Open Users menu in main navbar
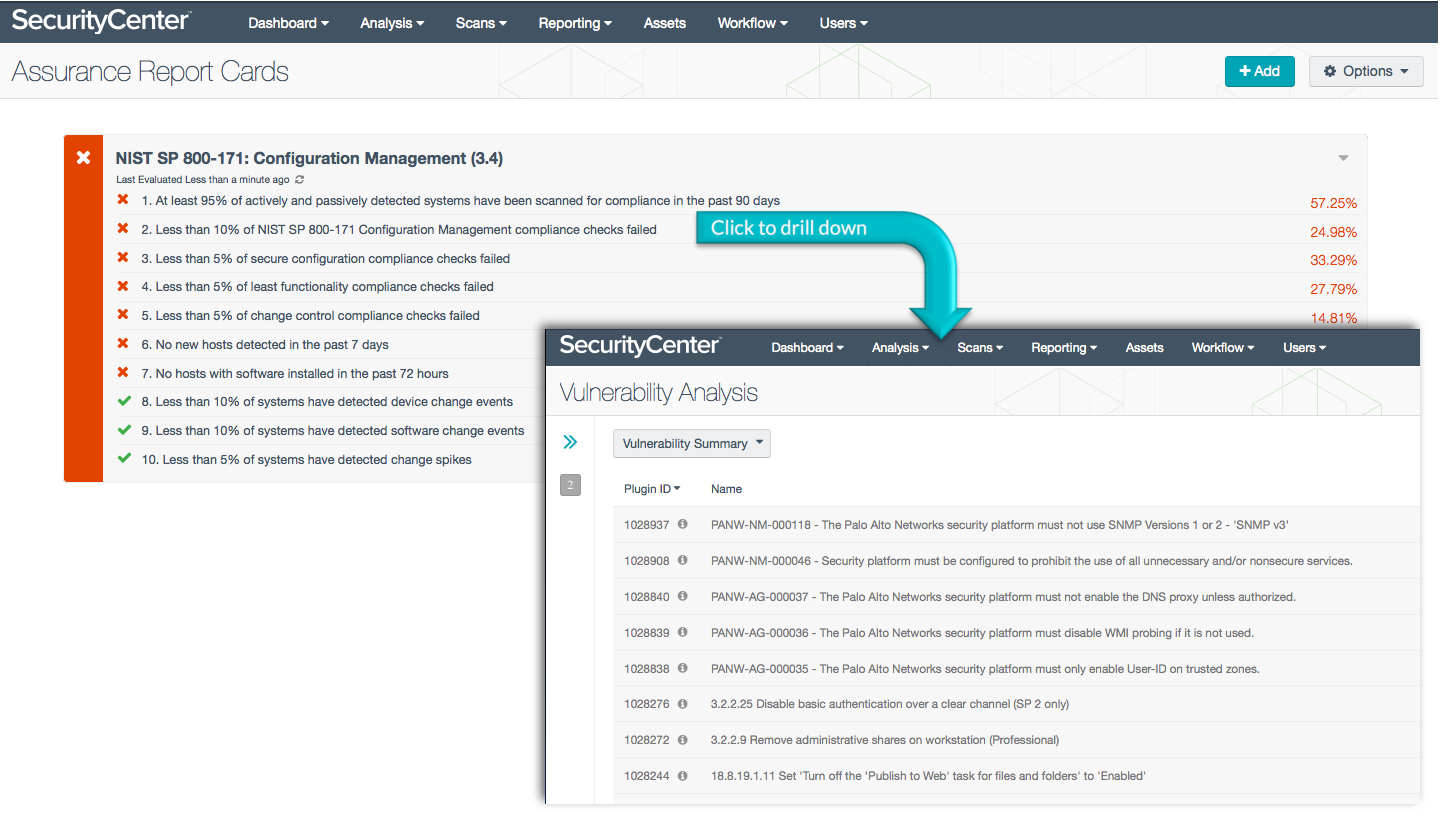Screen dimensions: 1440x820 pos(843,23)
